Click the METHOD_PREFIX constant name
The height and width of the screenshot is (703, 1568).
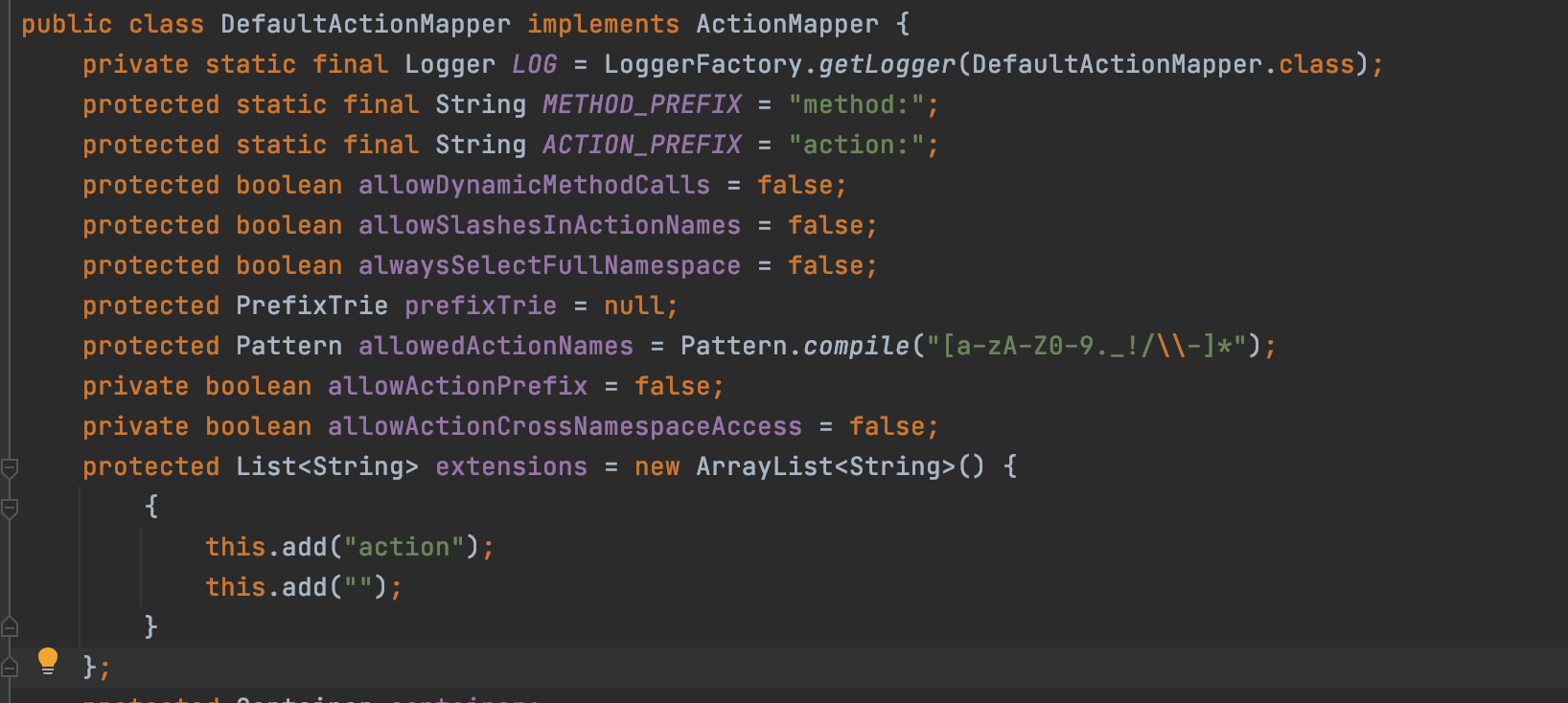641,104
